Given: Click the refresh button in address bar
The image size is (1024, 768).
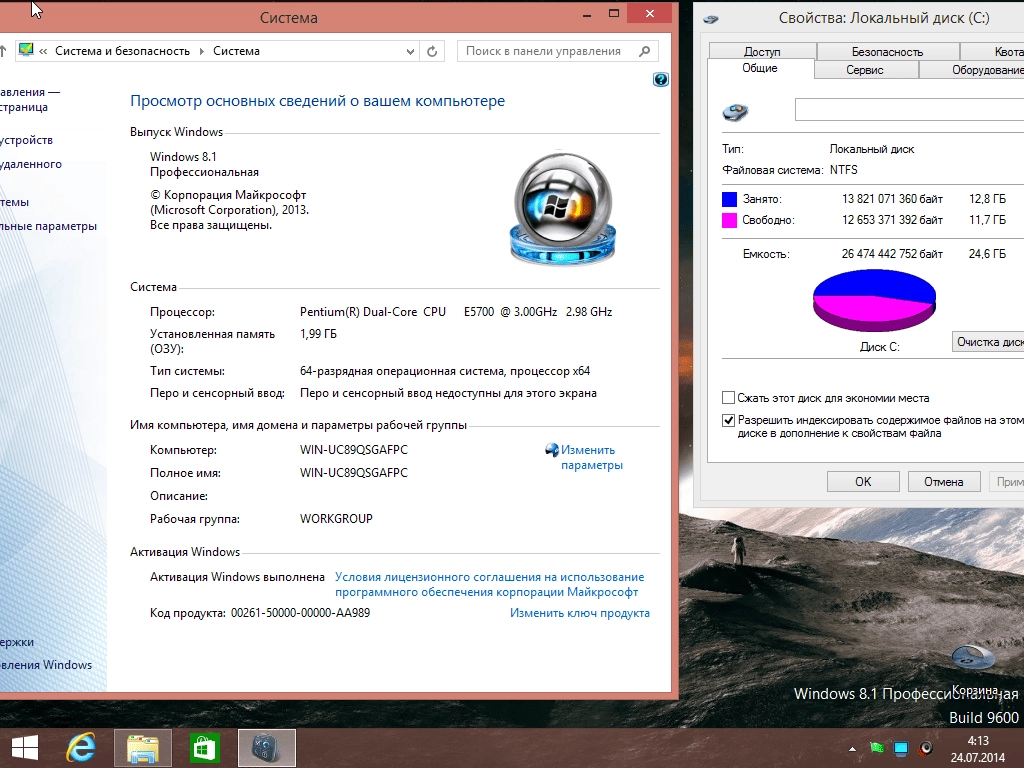Looking at the screenshot, I should point(432,51).
